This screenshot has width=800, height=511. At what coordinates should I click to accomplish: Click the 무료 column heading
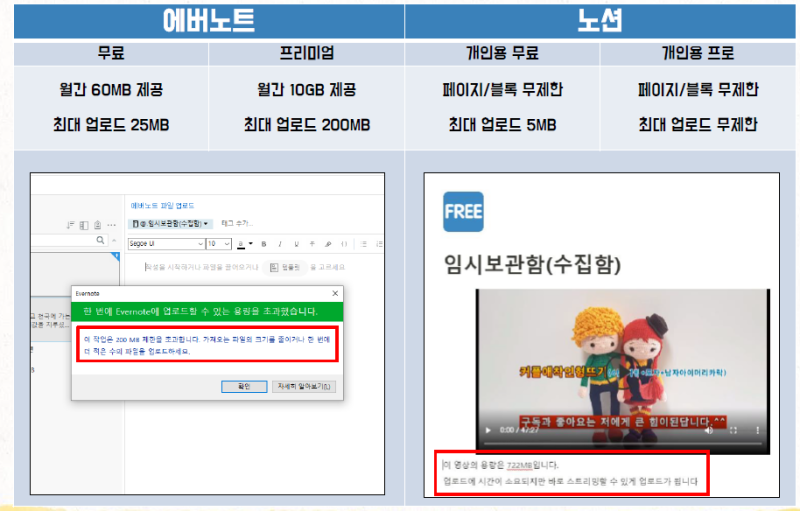click(x=111, y=53)
